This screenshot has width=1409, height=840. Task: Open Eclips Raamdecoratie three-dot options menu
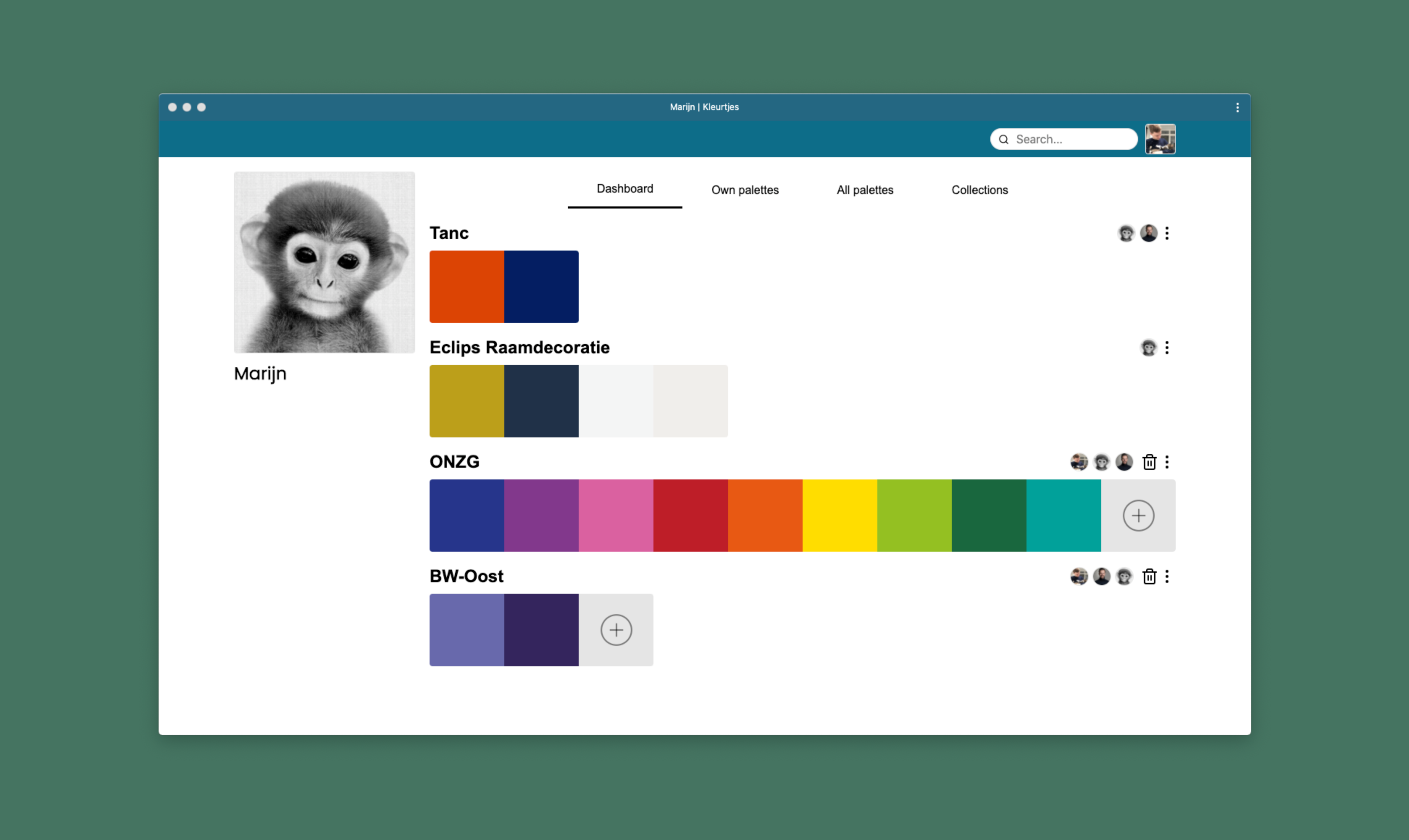(1167, 348)
